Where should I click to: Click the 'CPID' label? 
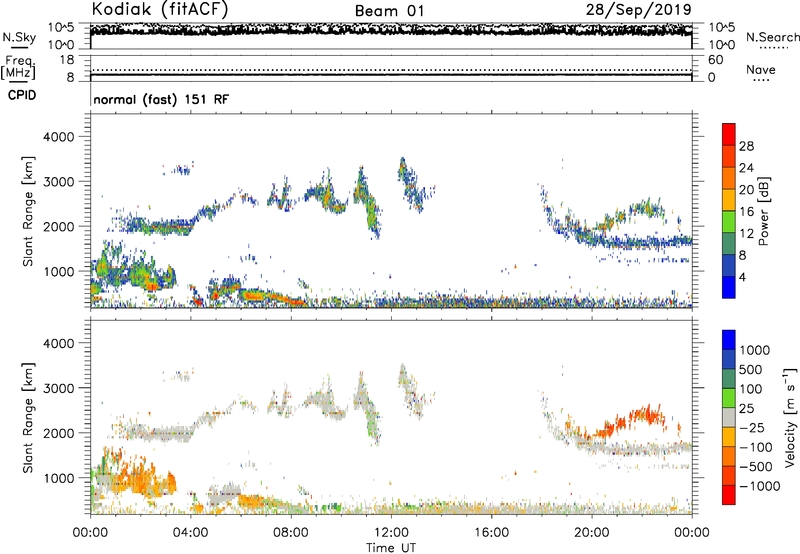[22, 95]
